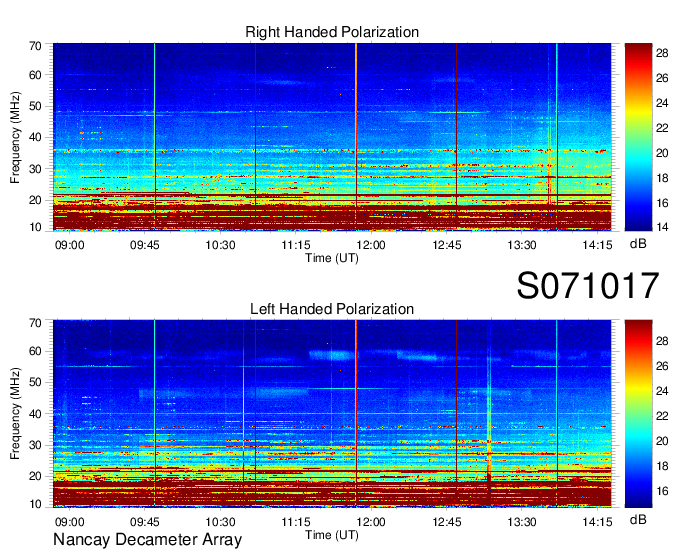Click the 40 frequency tick on upper plot
This screenshot has width=680, height=552.
[35, 137]
